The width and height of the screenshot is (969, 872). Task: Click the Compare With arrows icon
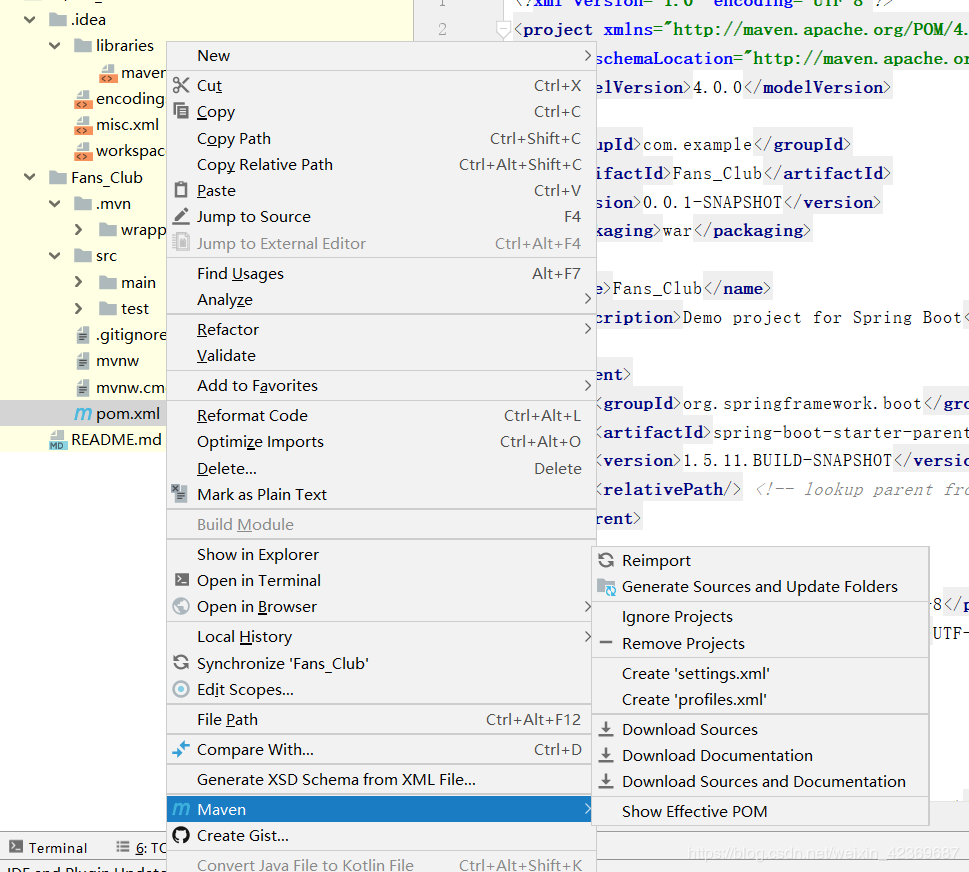tap(181, 749)
